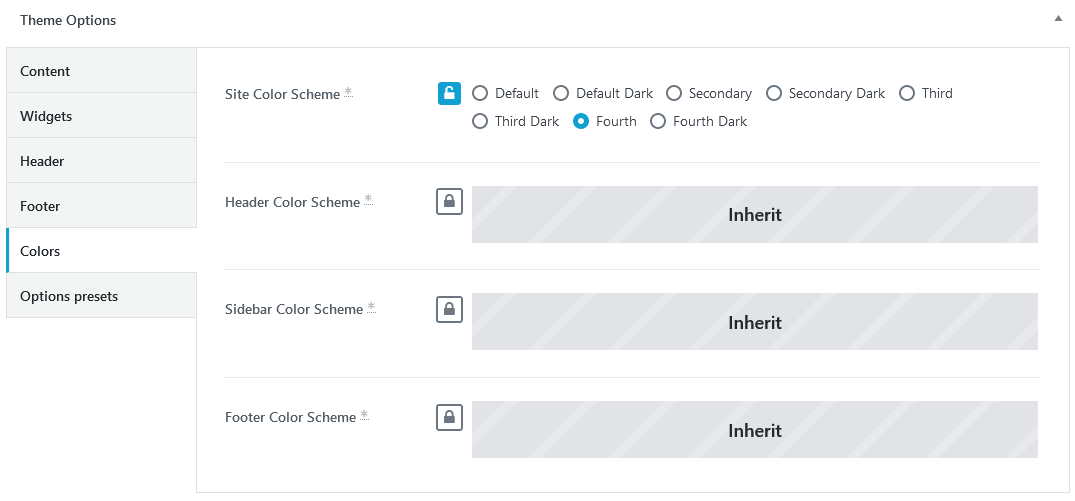This screenshot has height=501, width=1075.
Task: Click the Sidebar Color Scheme Inherit field
Action: click(x=754, y=322)
